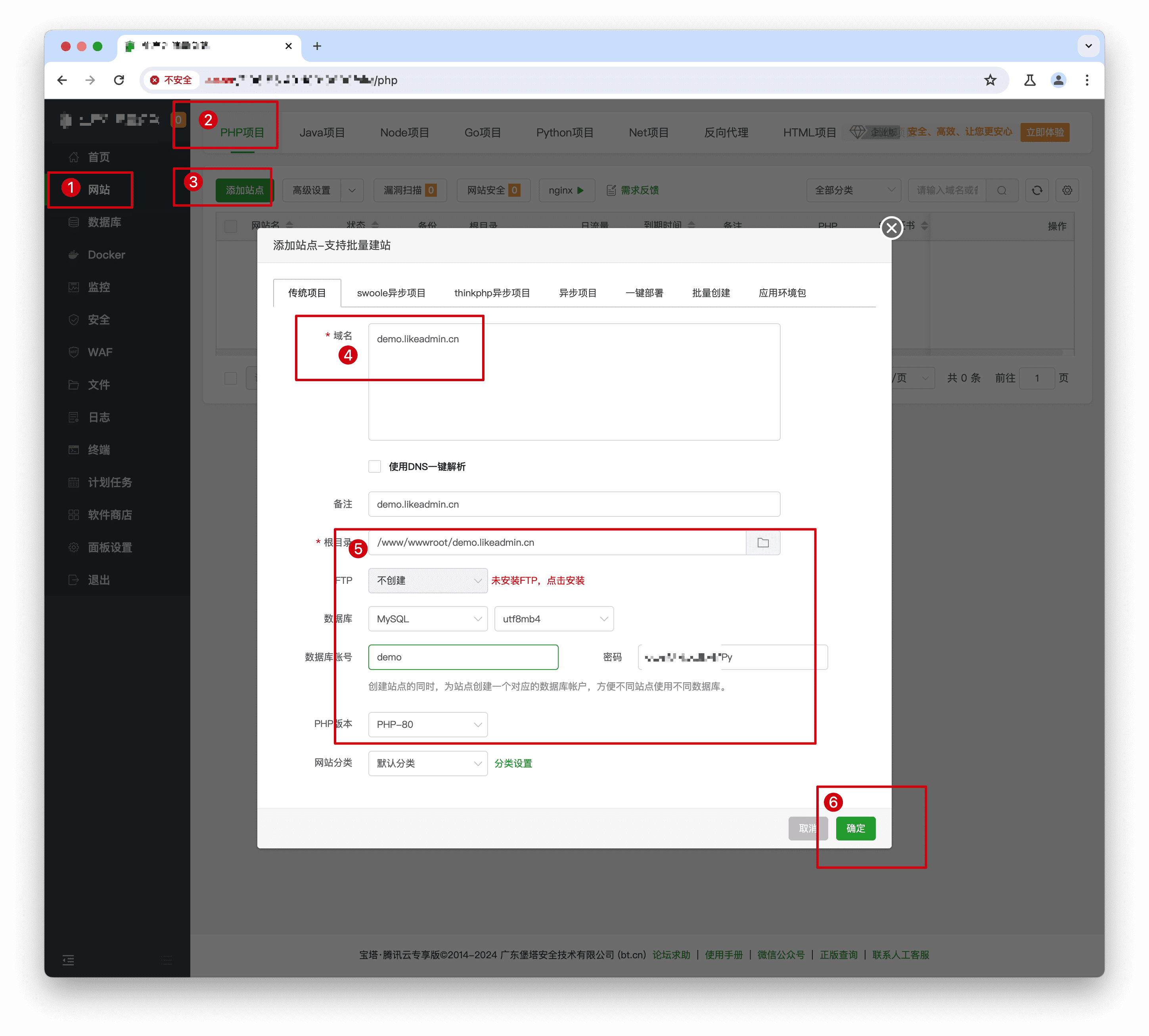Click the browser back arrow

tap(62, 80)
